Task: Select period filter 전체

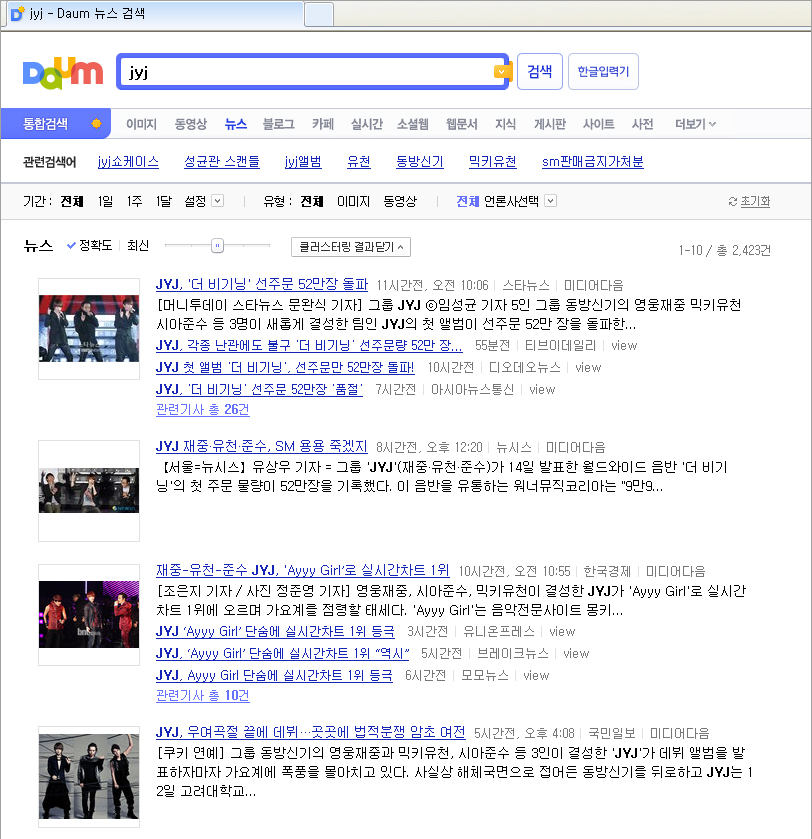Action: click(72, 201)
